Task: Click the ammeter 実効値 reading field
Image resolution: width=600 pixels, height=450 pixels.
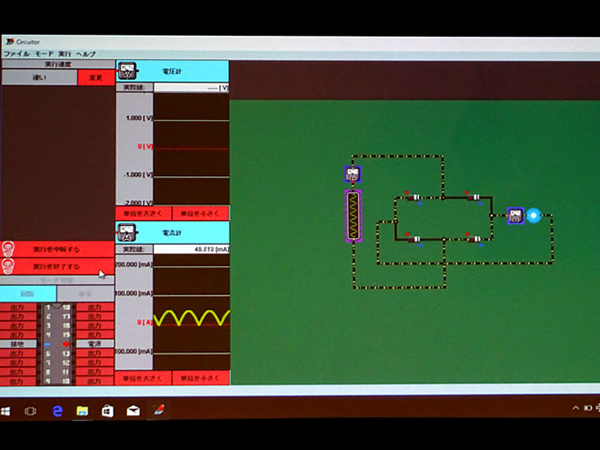Action: click(x=190, y=248)
